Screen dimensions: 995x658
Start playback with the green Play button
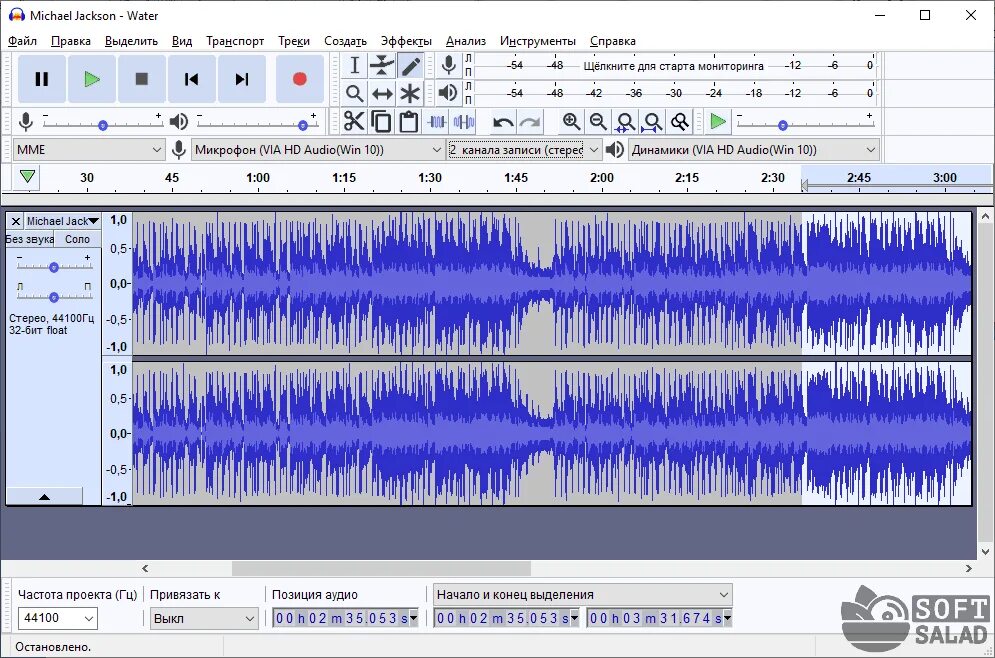[92, 79]
